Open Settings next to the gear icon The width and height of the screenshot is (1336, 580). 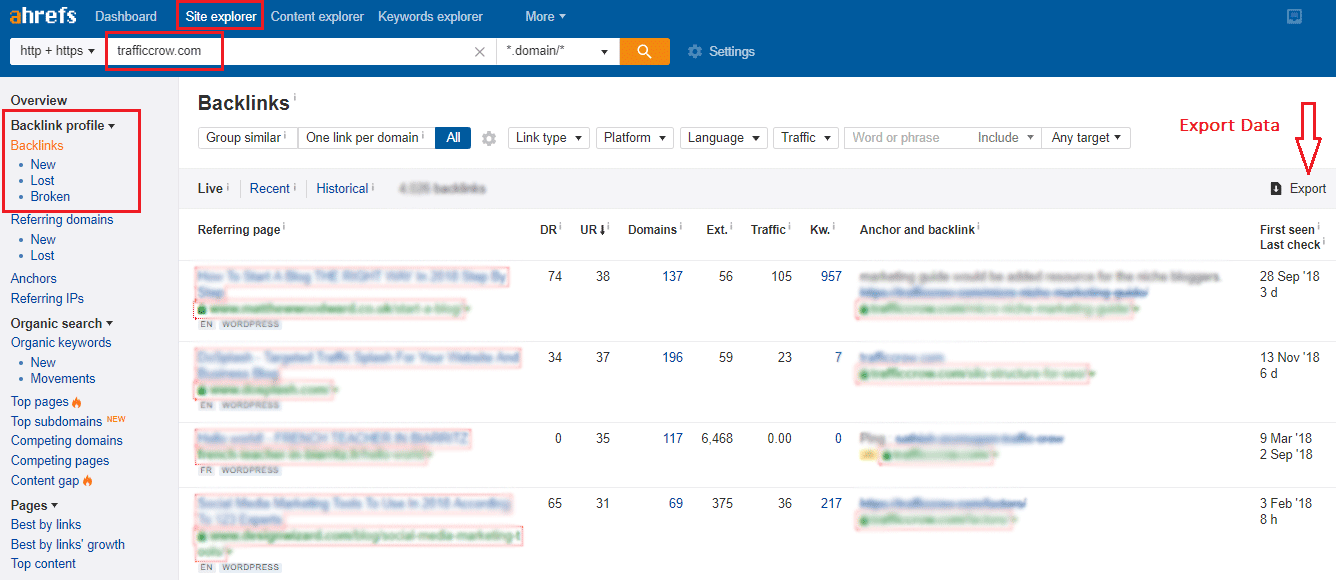click(731, 52)
